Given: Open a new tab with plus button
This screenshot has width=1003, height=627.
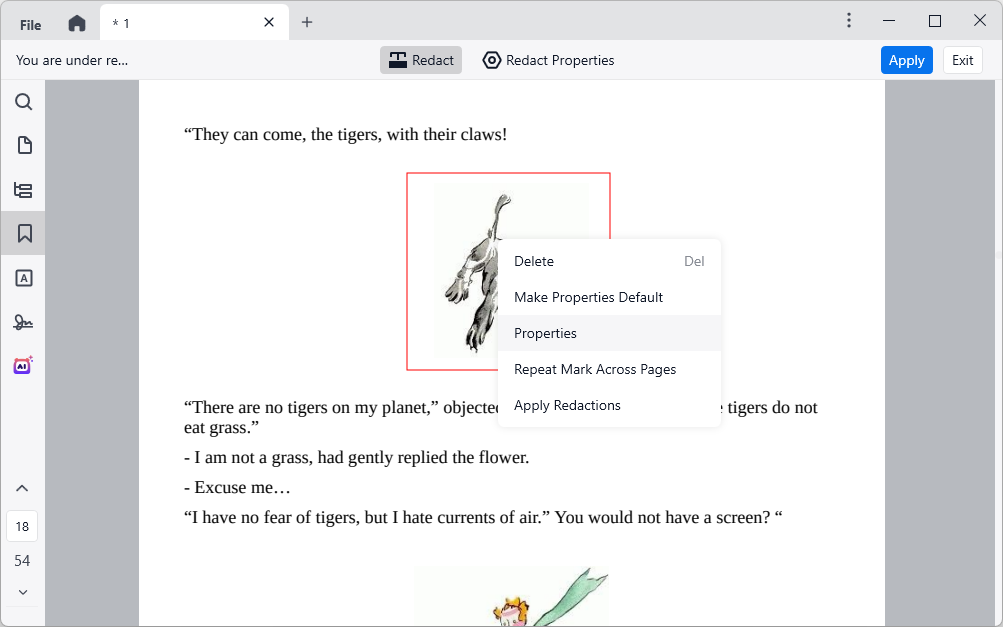Looking at the screenshot, I should pyautogui.click(x=307, y=22).
